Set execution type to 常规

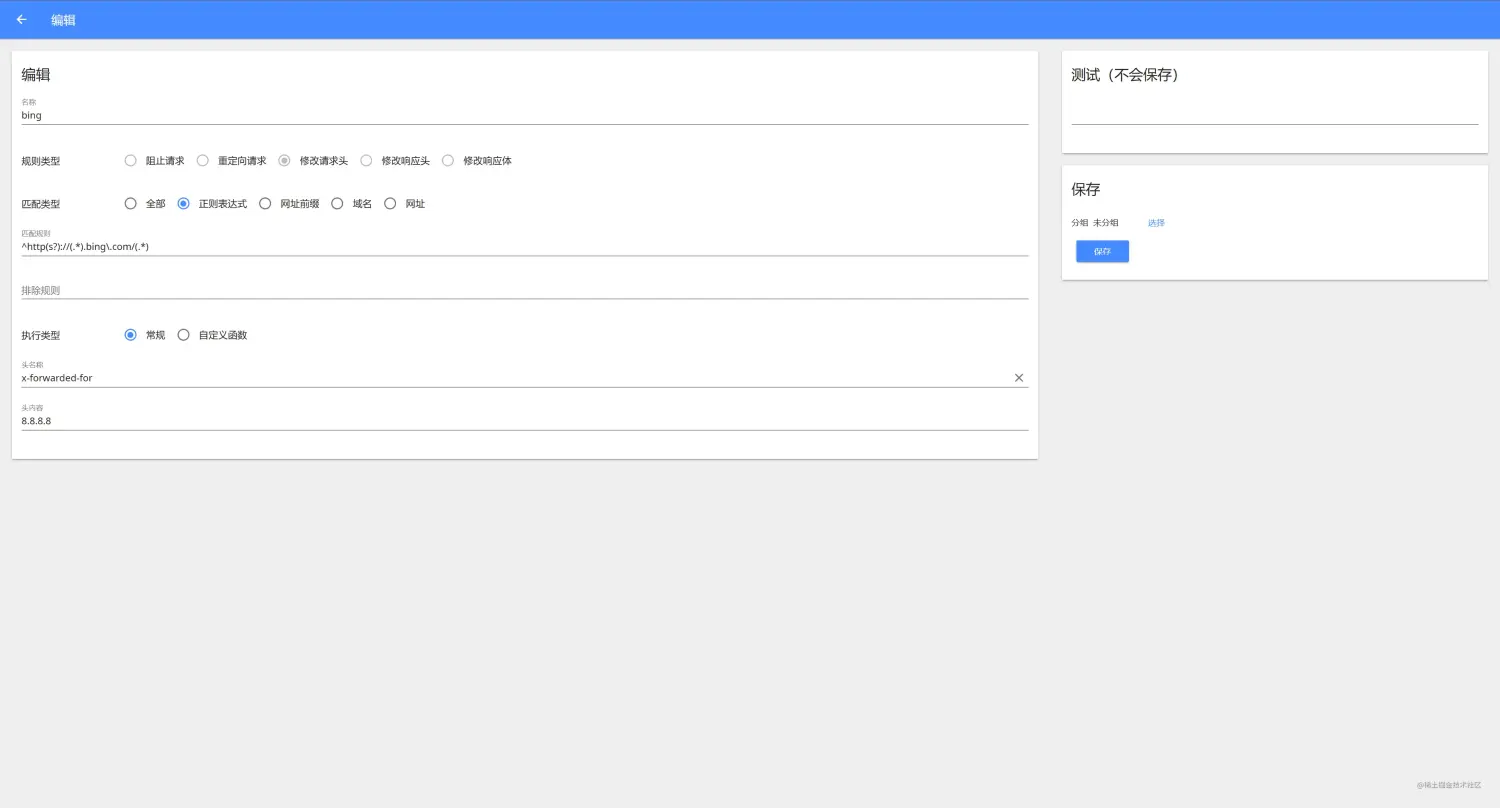131,335
